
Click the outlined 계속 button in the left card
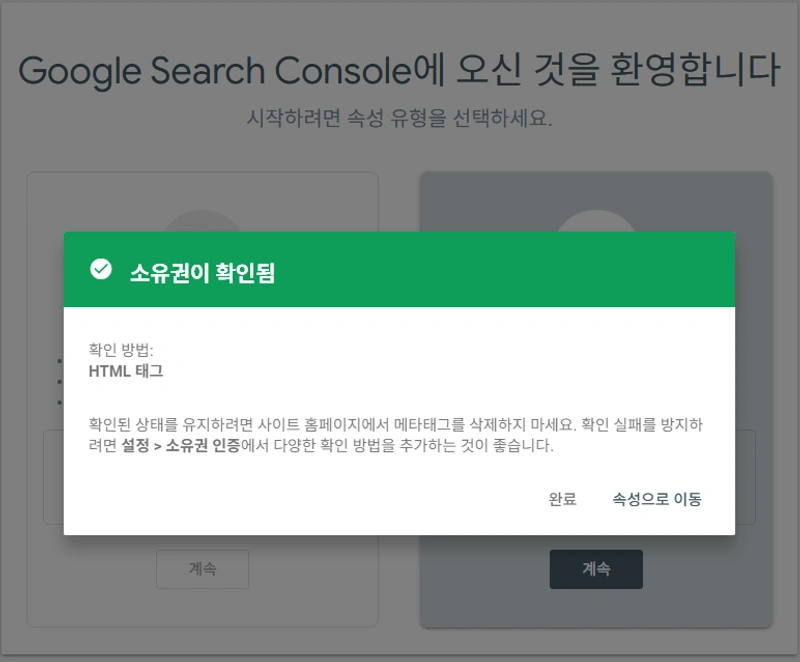point(203,569)
